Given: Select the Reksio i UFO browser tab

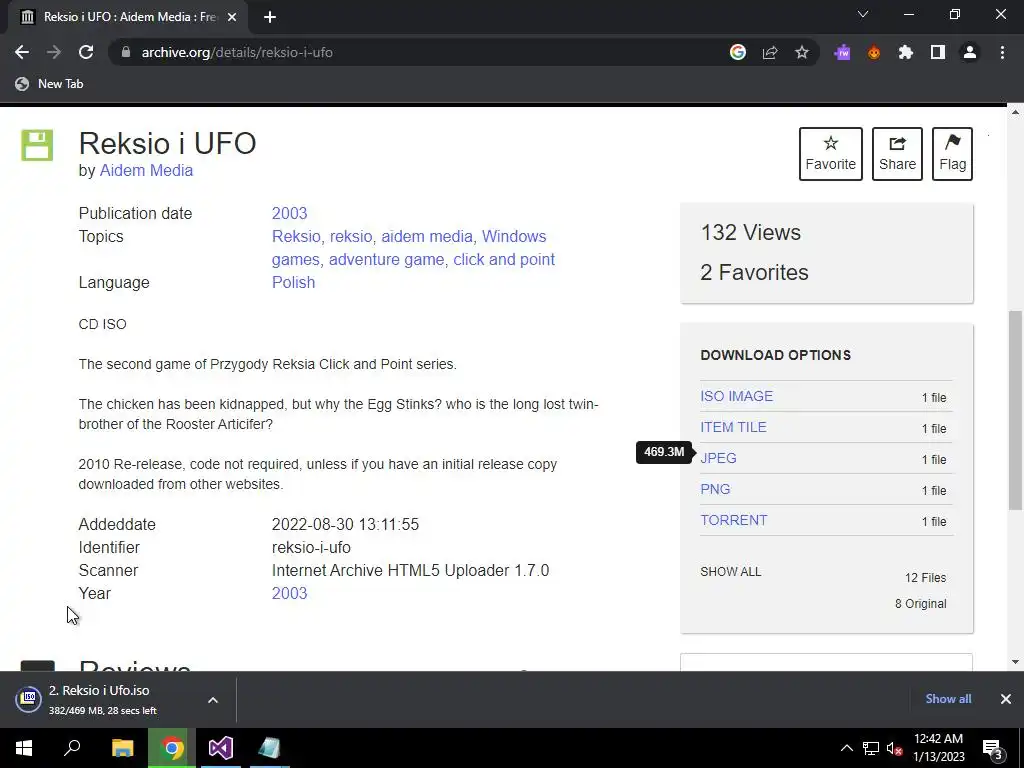Looking at the screenshot, I should (127, 17).
